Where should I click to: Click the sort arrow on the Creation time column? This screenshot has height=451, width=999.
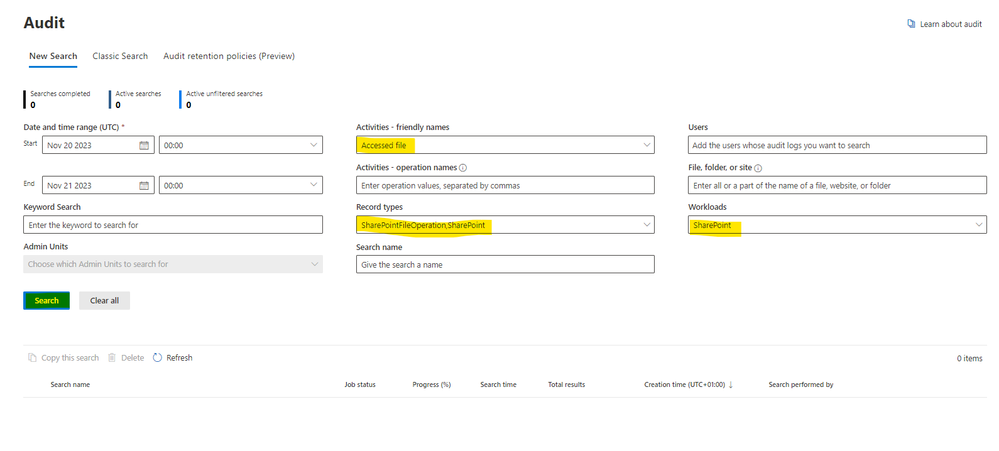[x=731, y=385]
